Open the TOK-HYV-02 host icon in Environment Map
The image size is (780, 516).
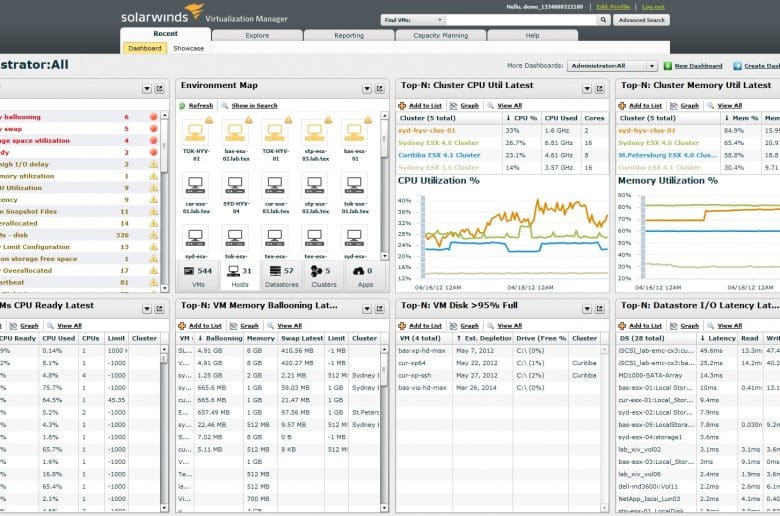(195, 132)
